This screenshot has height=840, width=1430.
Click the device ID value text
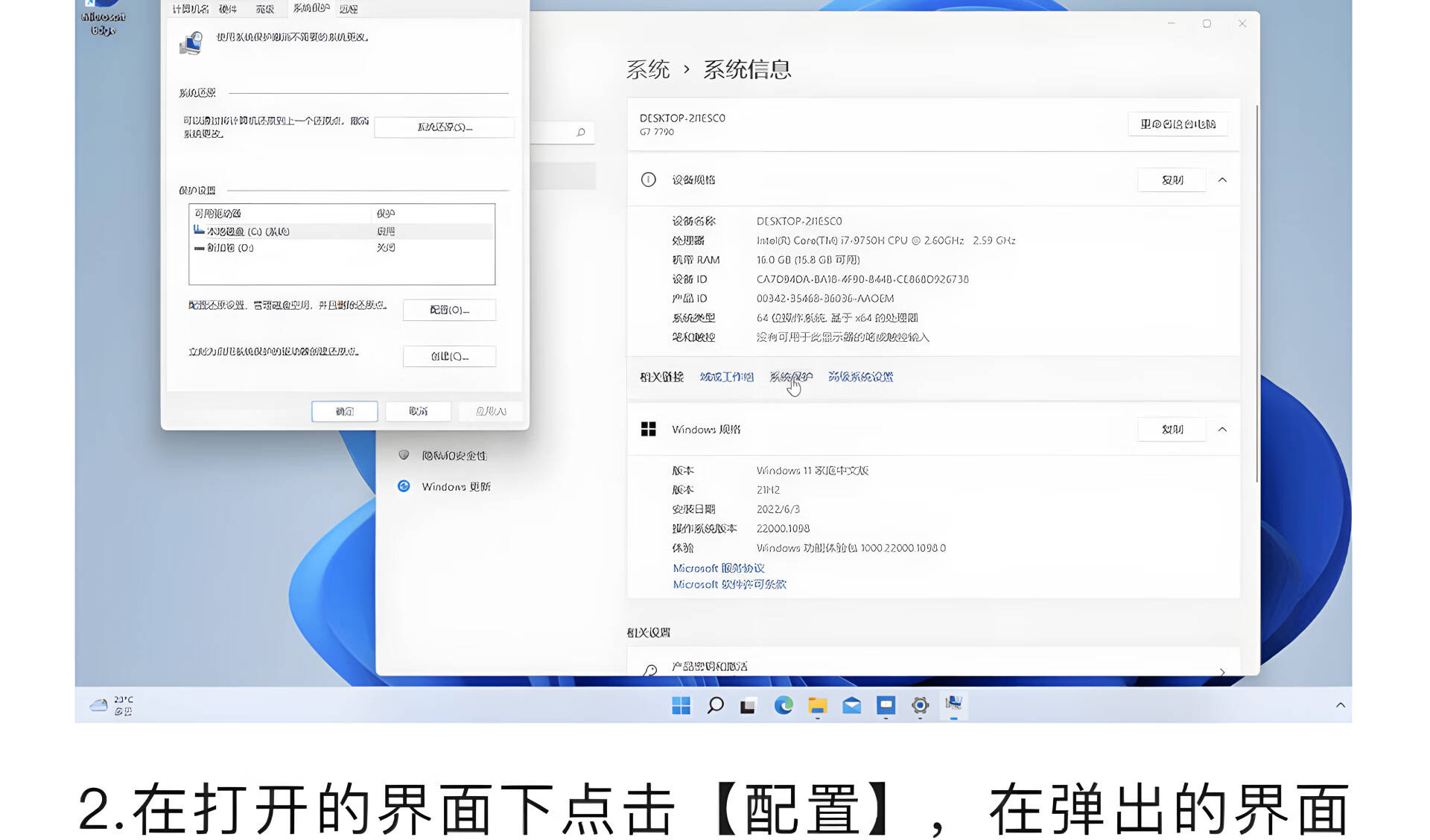click(862, 279)
